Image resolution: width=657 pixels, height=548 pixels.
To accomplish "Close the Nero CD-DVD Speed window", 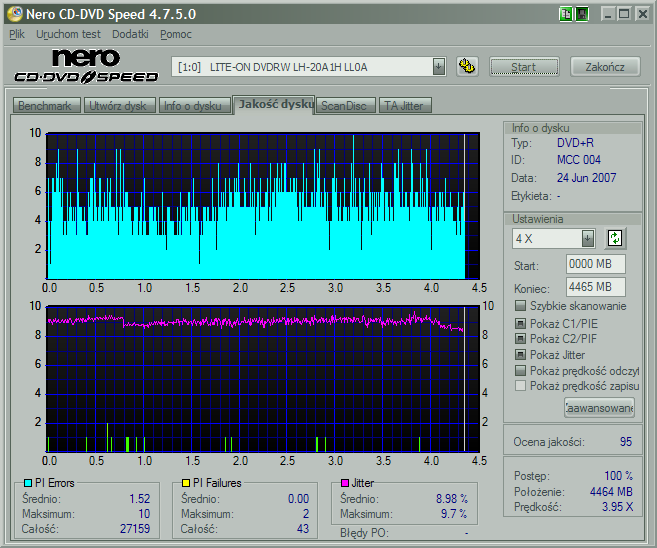I will [x=642, y=14].
